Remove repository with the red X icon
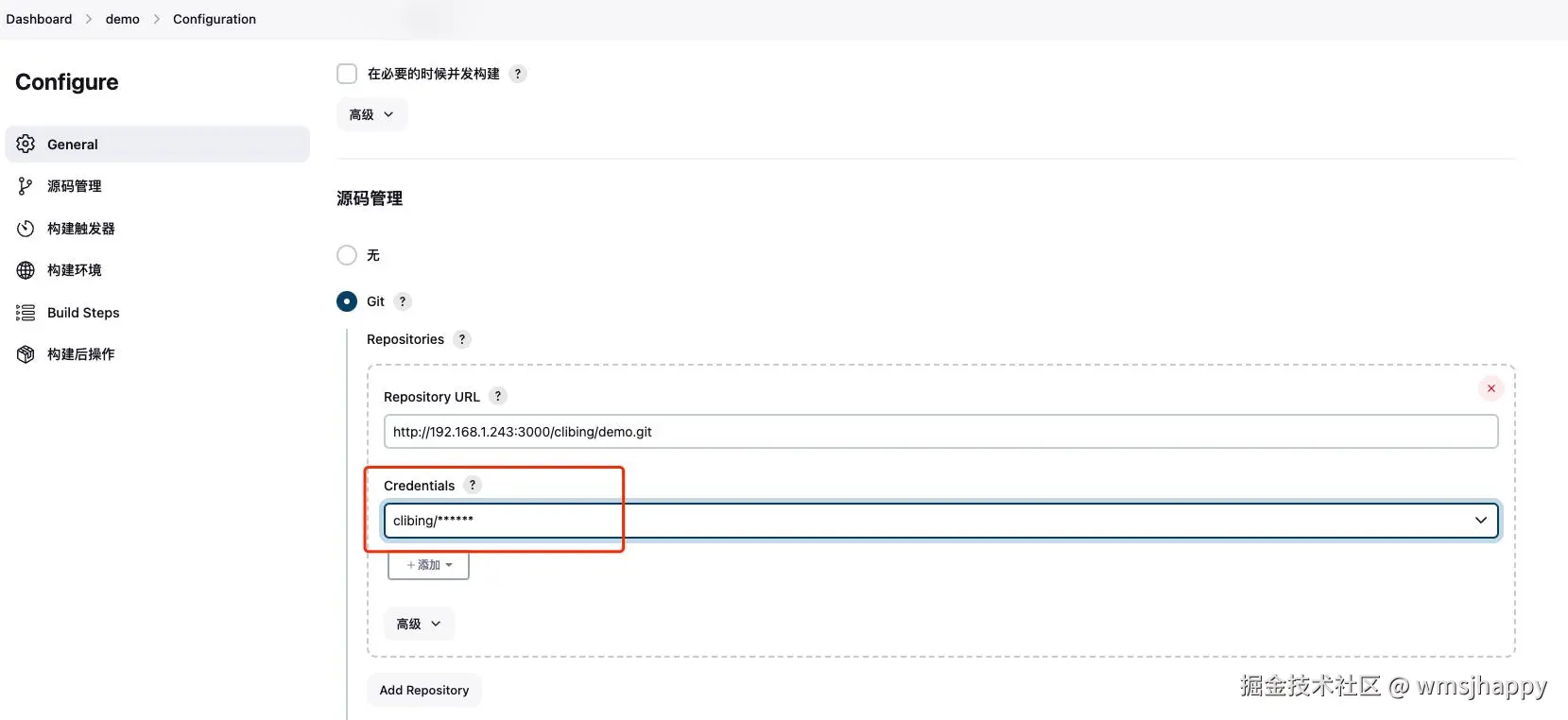The width and height of the screenshot is (1568, 720). [x=1490, y=388]
